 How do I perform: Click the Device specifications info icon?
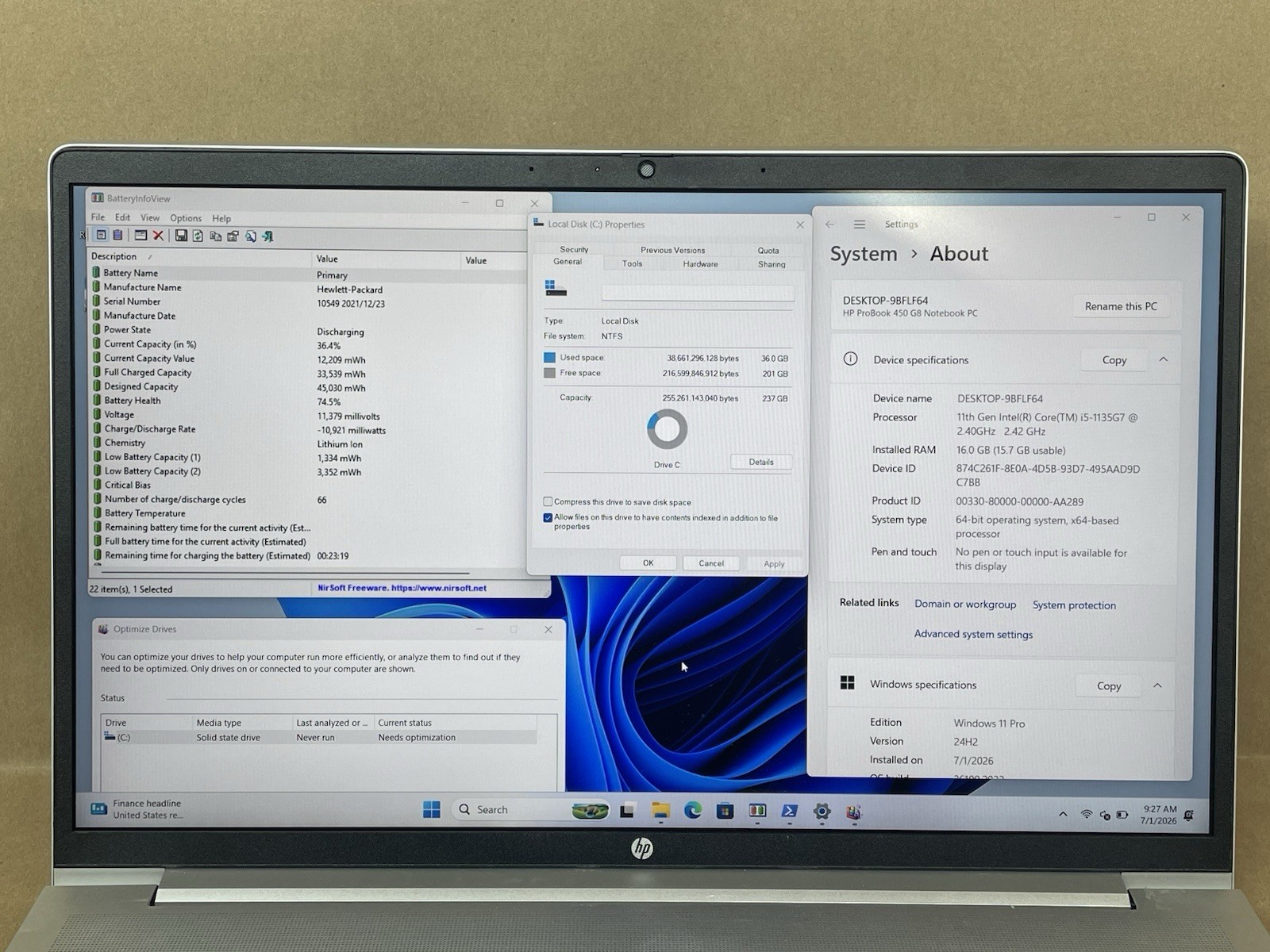tap(850, 359)
